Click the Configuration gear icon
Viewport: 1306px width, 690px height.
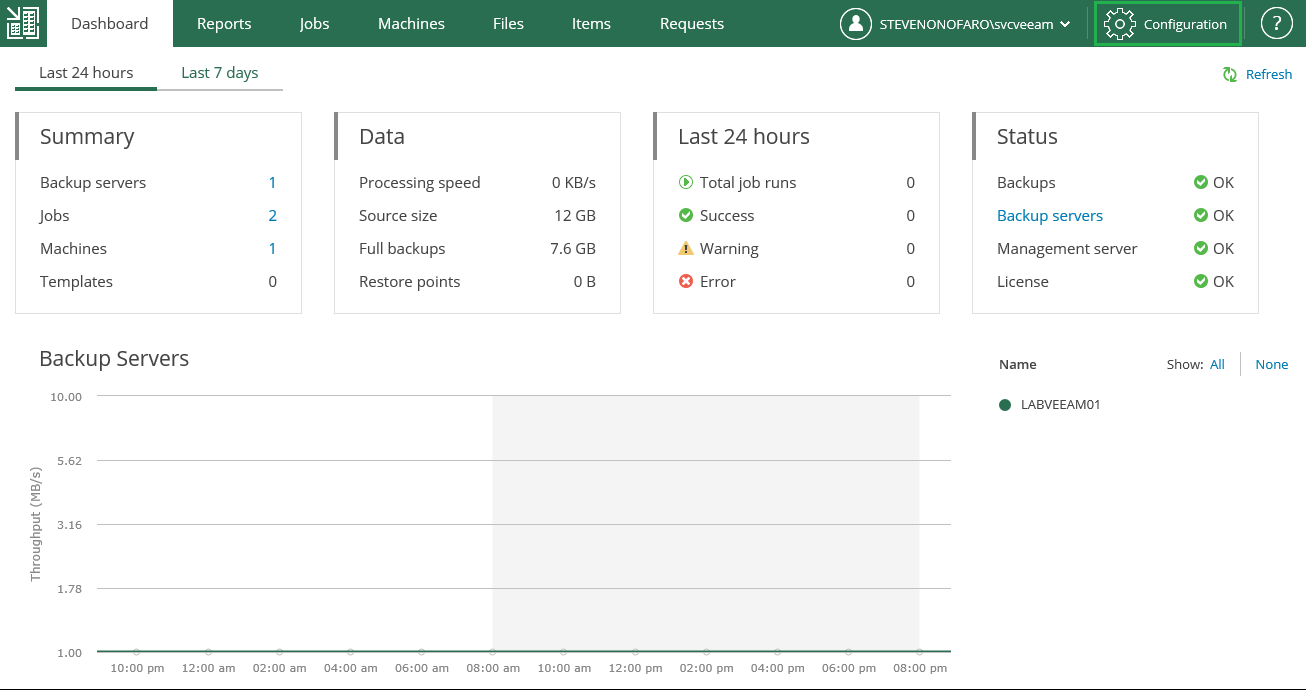point(1120,24)
